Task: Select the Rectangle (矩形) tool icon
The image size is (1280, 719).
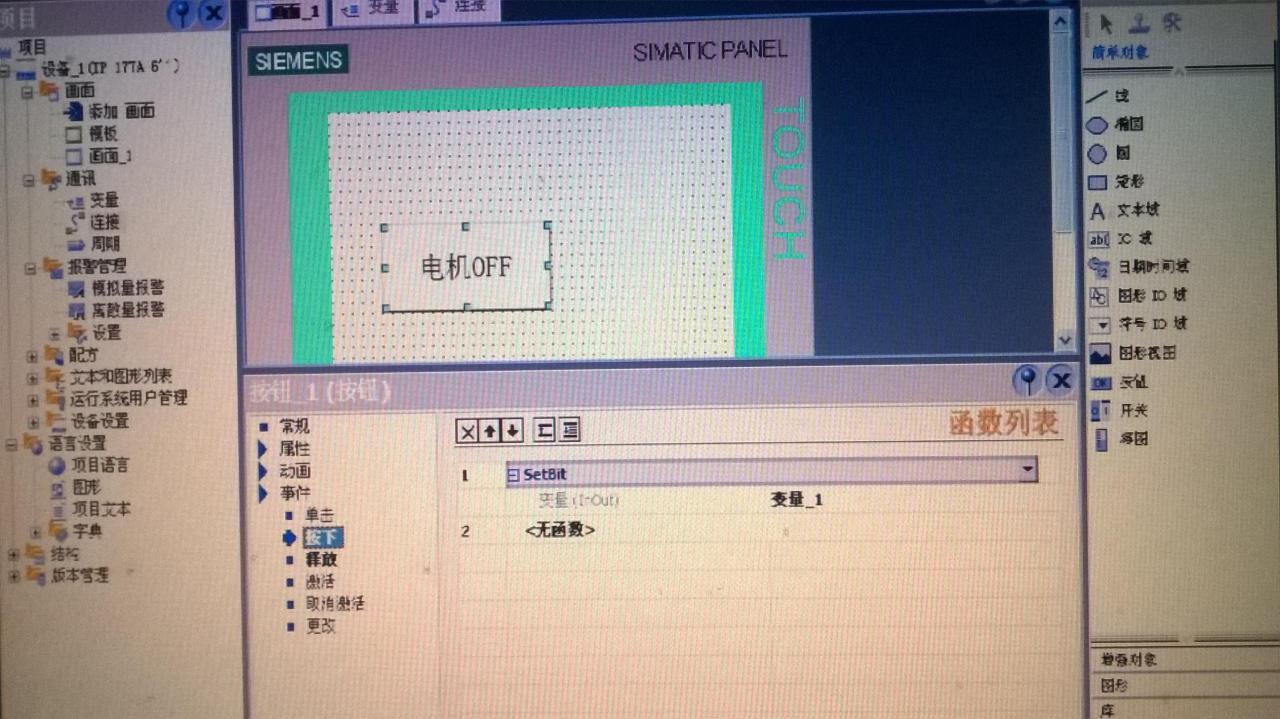Action: coord(1097,182)
